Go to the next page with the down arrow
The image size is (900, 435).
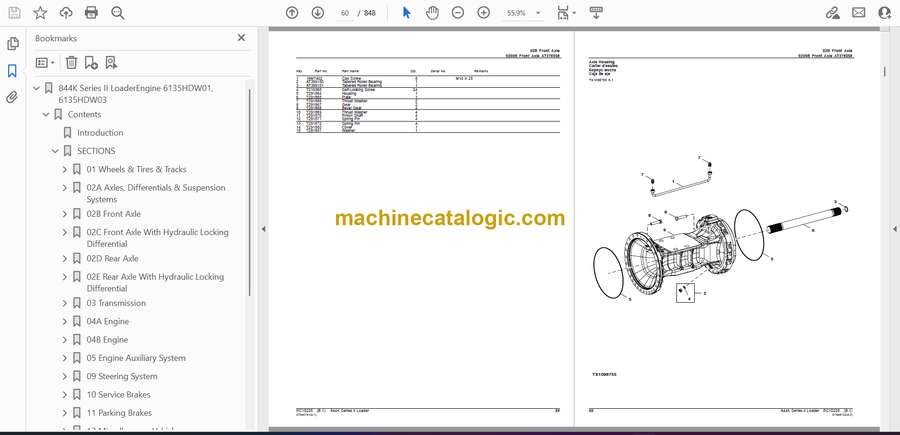[317, 13]
